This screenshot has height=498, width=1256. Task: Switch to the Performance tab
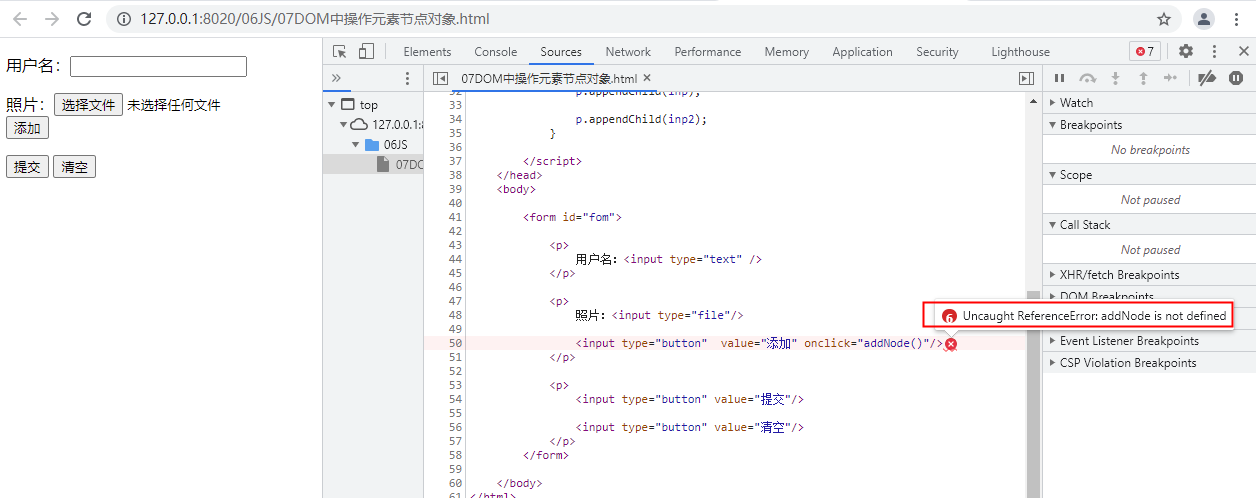click(x=708, y=52)
